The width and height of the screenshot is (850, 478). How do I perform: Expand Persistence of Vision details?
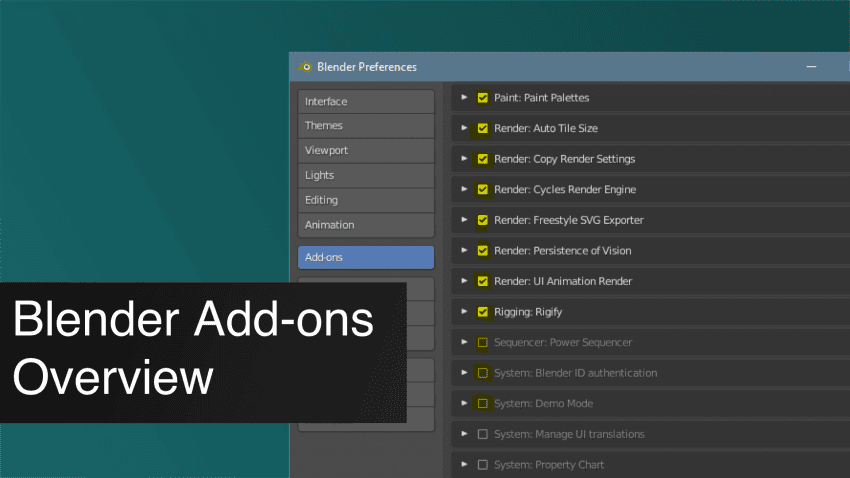coord(464,250)
